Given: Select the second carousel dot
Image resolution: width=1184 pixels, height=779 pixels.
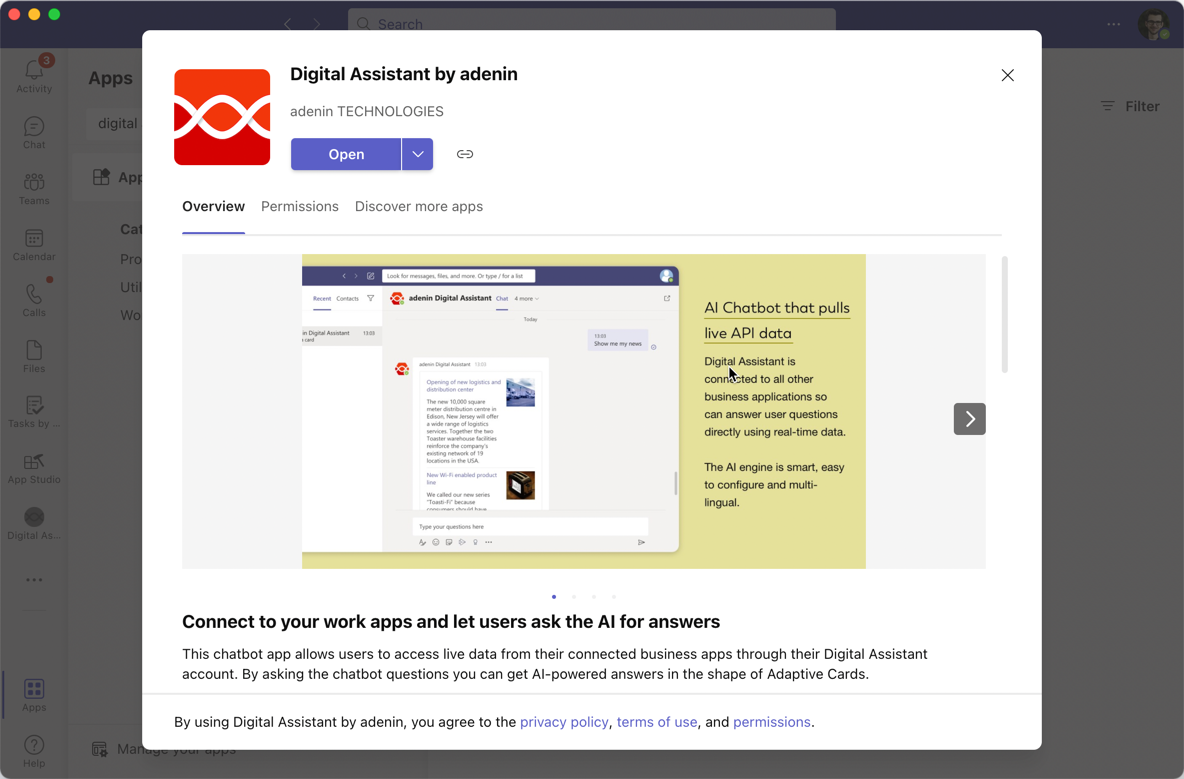Looking at the screenshot, I should 574,597.
